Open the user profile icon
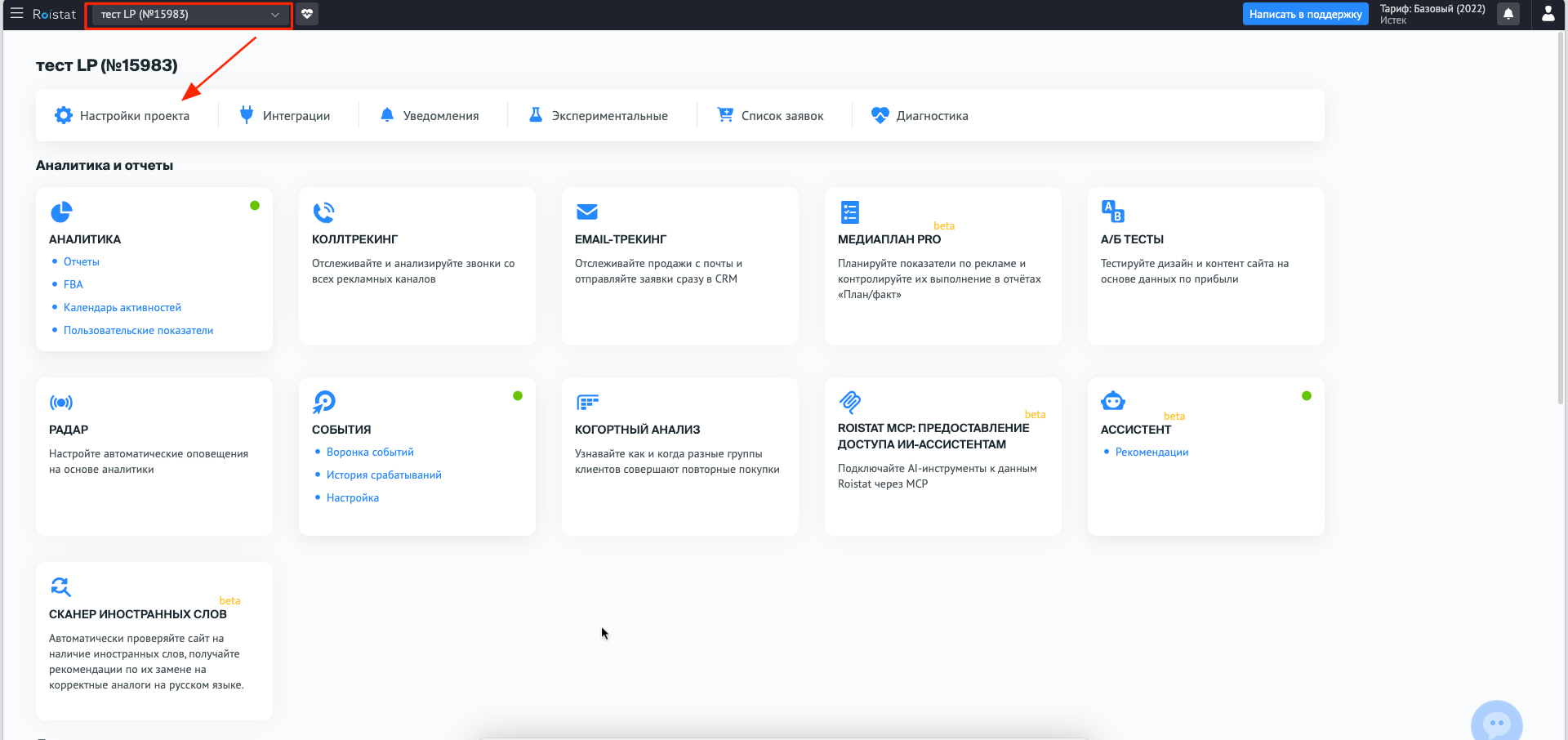The width and height of the screenshot is (1568, 740). tap(1548, 14)
